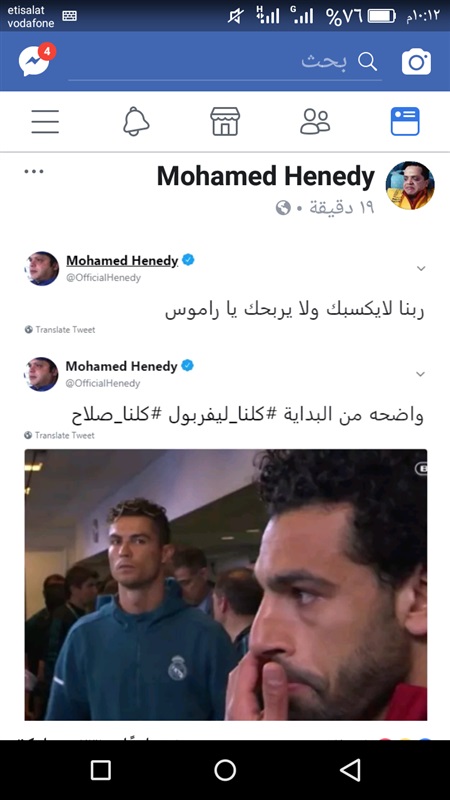Tap Android home circle button

coord(225,770)
